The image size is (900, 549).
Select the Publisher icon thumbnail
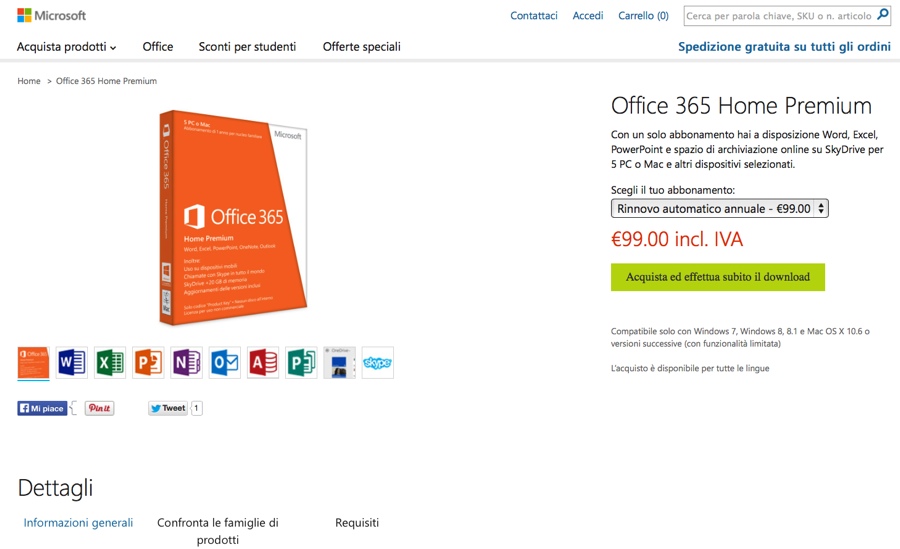(x=301, y=363)
